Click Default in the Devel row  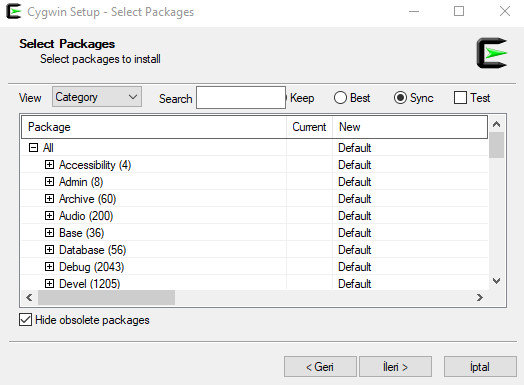pos(355,284)
